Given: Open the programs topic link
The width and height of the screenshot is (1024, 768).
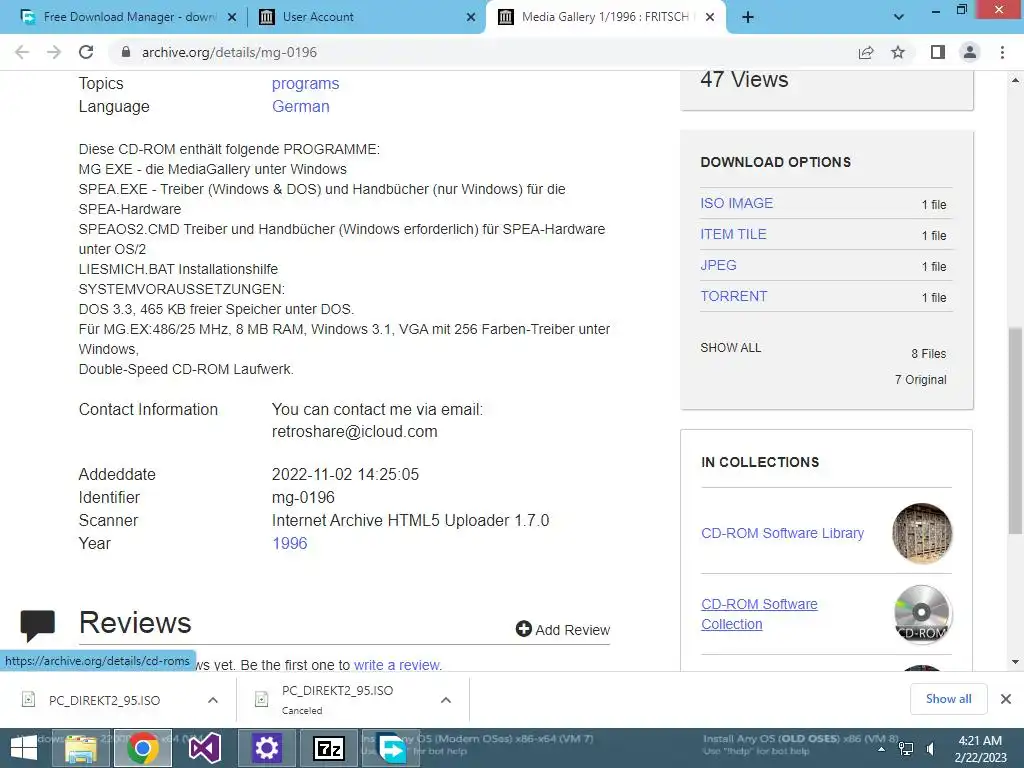Looking at the screenshot, I should point(306,84).
